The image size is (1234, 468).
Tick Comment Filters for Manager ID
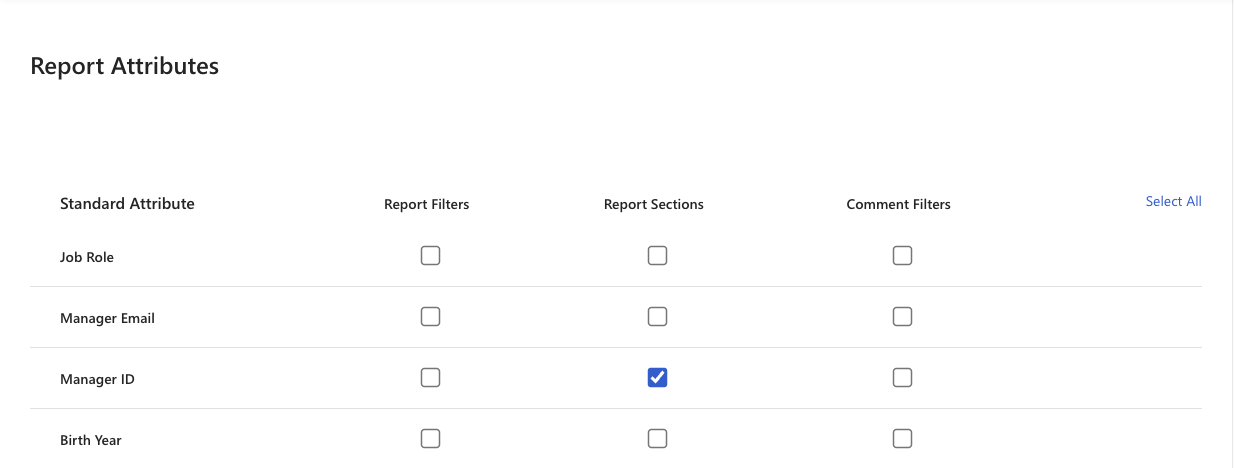tap(902, 377)
